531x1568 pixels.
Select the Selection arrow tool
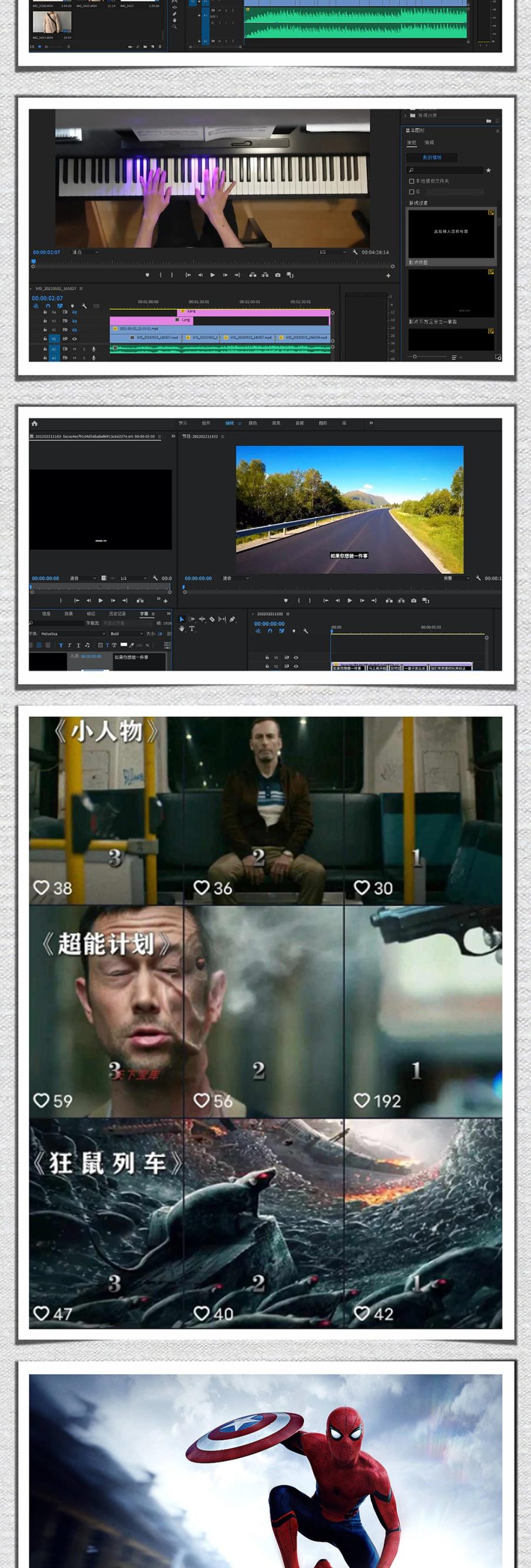tap(181, 619)
